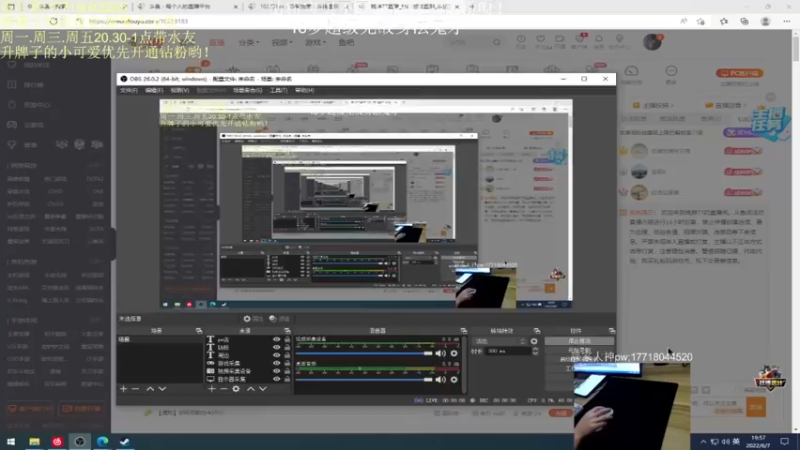Screen dimensions: 800x450
Task: Pop out the Scene Transitions dock panel
Action: coord(537,331)
